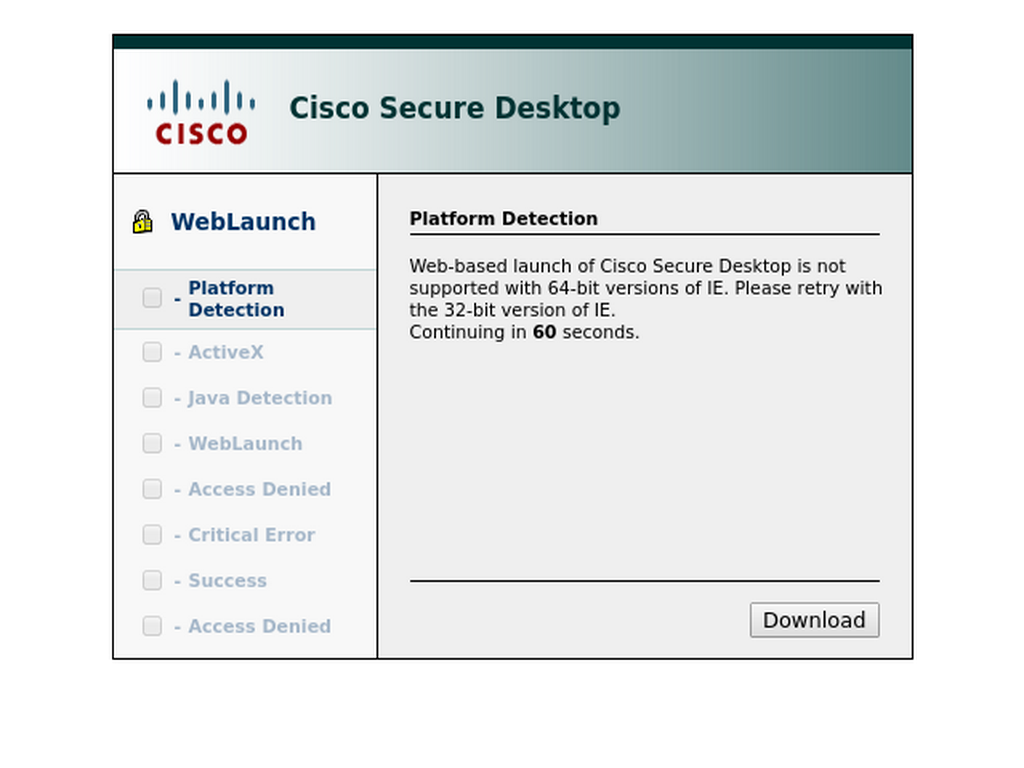Select the WebLaunch step in the list
The image size is (1024, 768).
pos(246,443)
